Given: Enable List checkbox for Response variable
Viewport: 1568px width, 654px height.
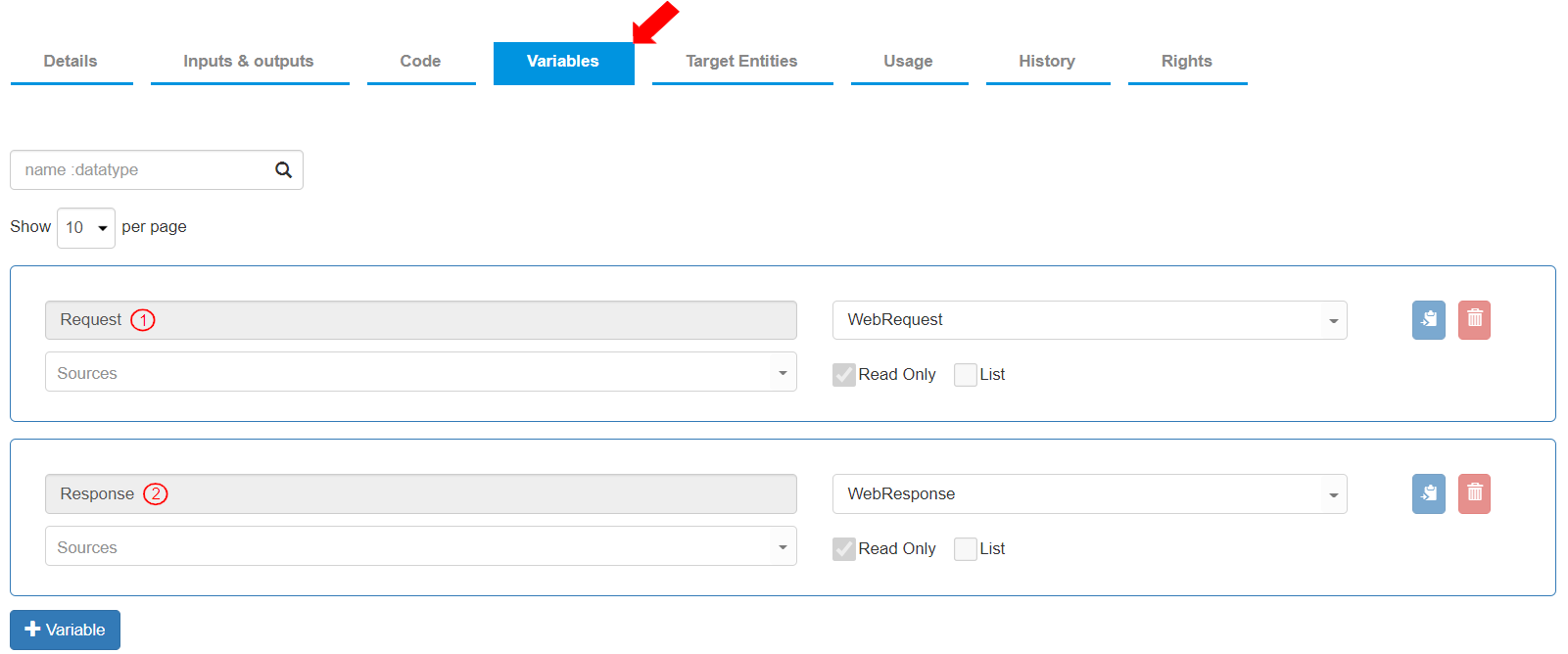Looking at the screenshot, I should pyautogui.click(x=965, y=549).
